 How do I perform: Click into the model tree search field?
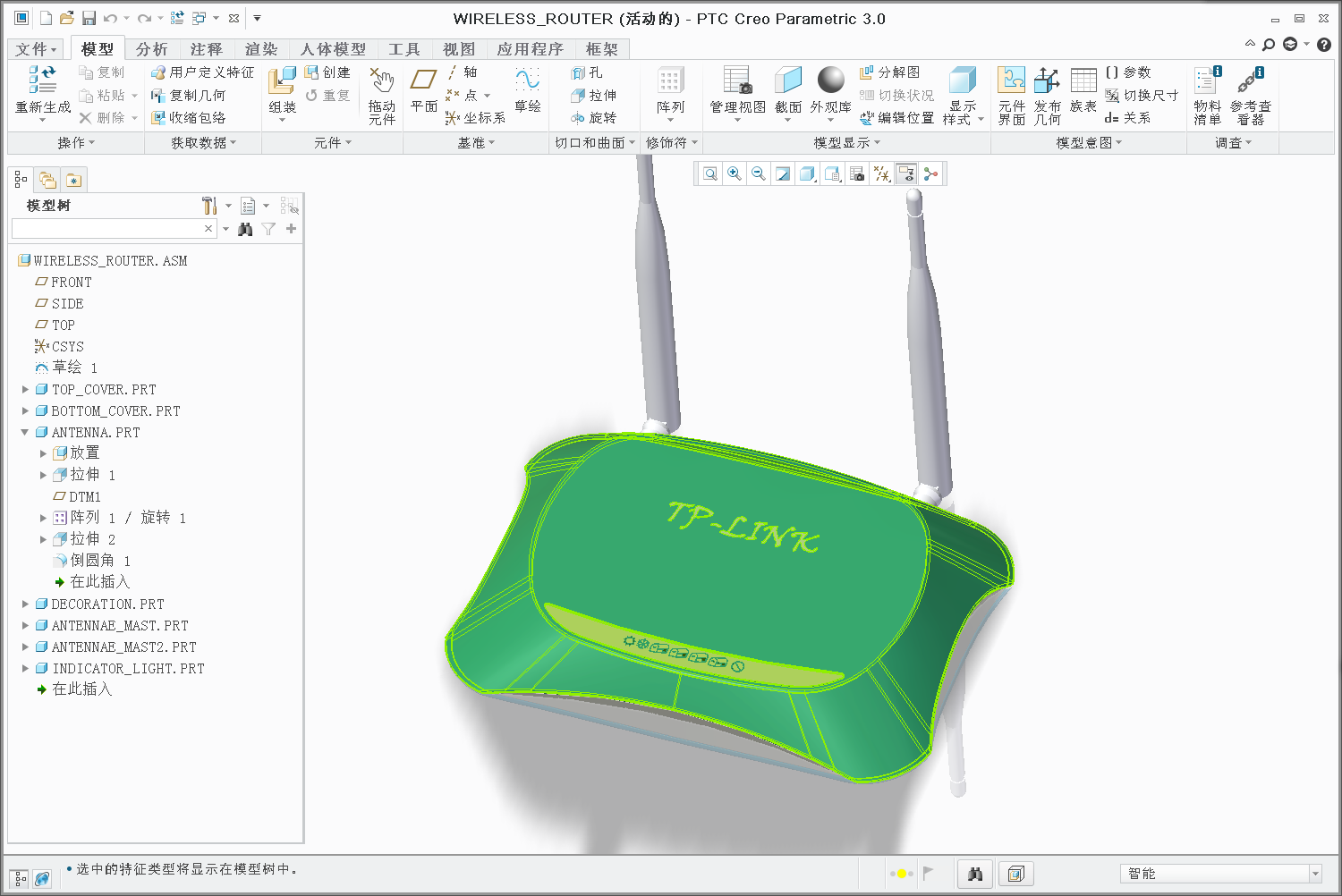click(x=114, y=229)
